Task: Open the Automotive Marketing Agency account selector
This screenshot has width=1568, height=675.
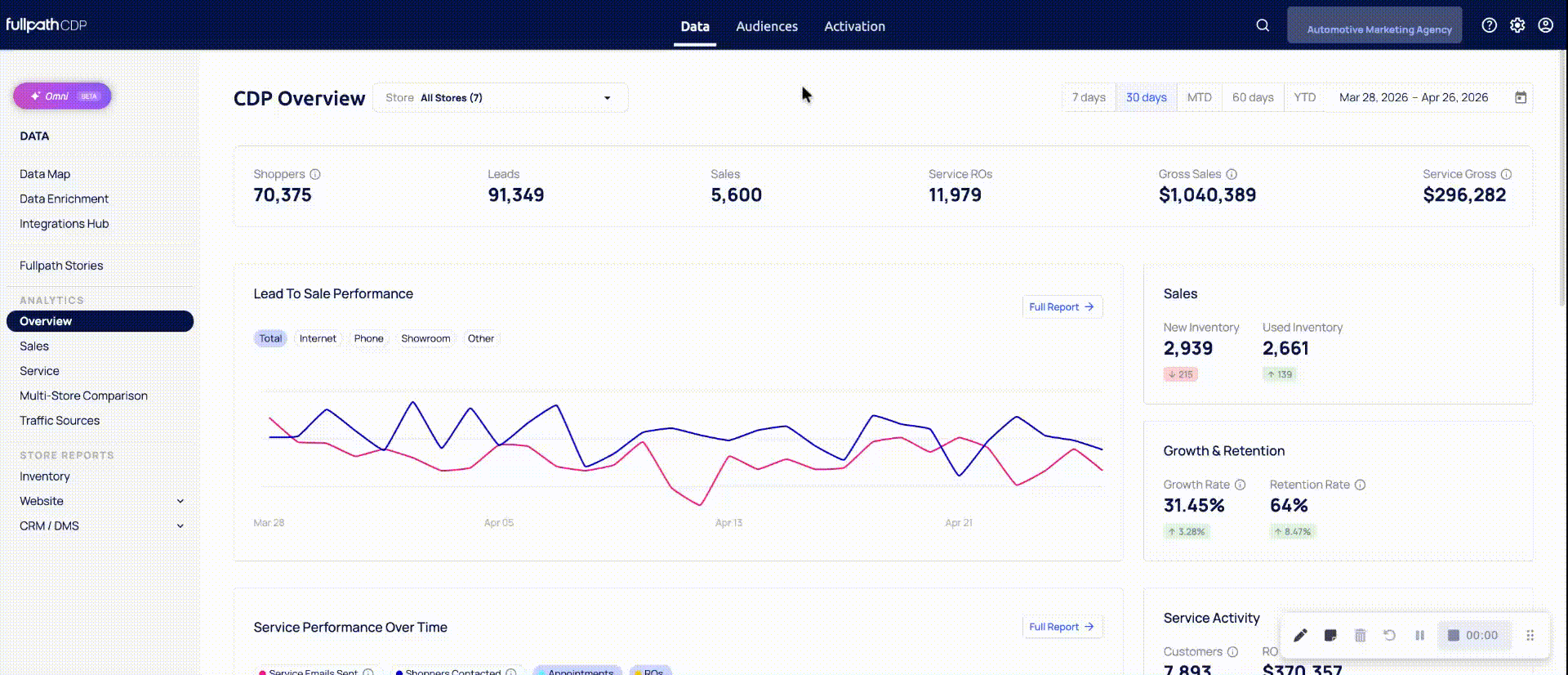Action: pos(1374,25)
